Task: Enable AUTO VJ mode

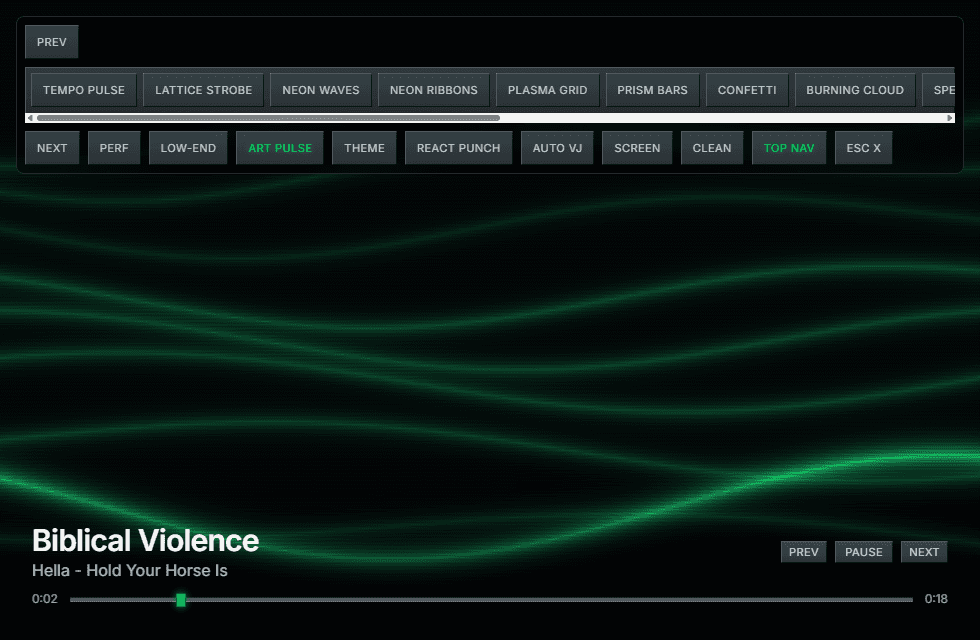Action: pyautogui.click(x=558, y=148)
